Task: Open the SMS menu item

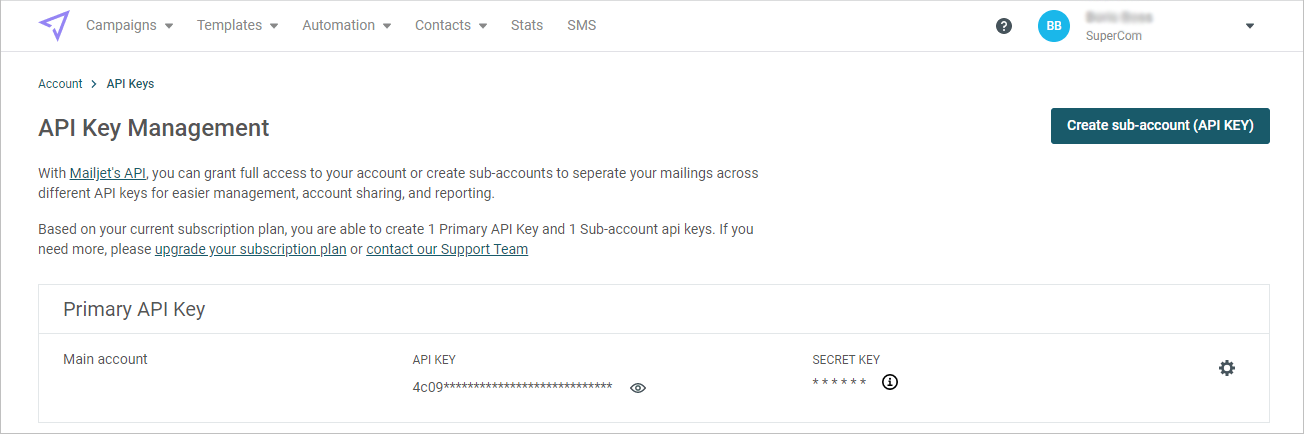Action: tap(581, 26)
